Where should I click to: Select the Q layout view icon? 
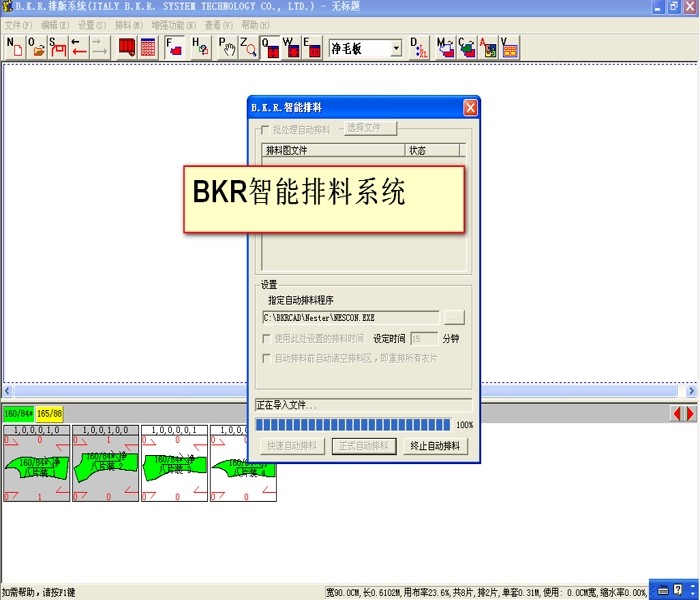(x=270, y=47)
